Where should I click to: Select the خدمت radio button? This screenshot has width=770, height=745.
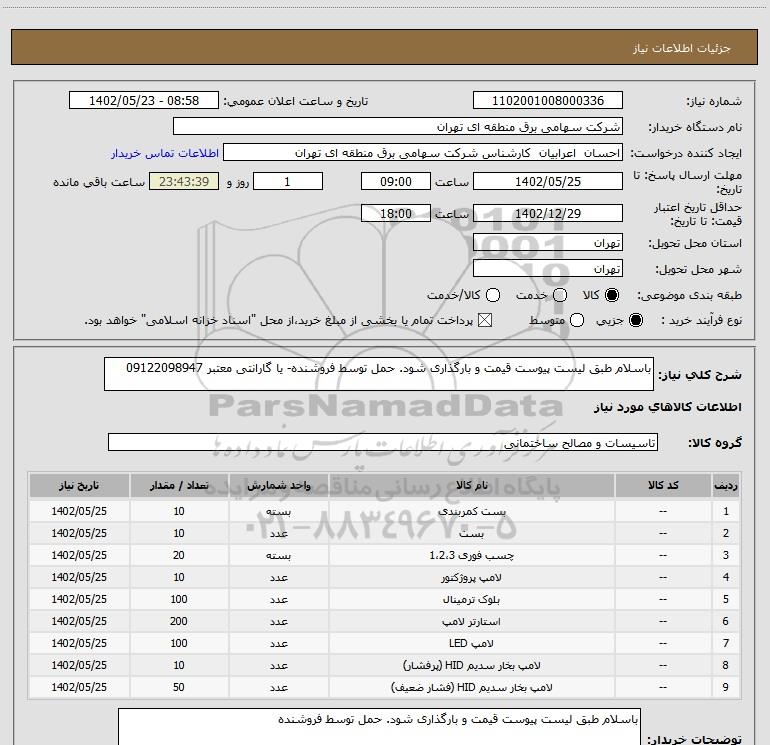click(560, 295)
